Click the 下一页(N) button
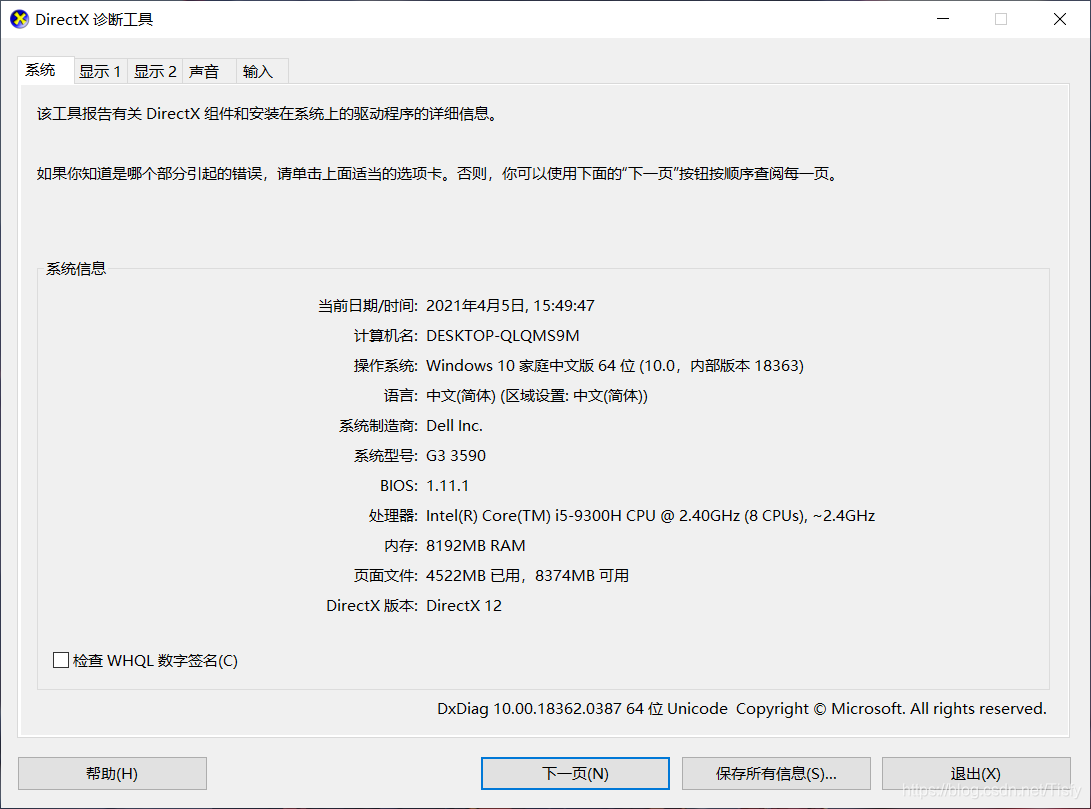 coord(575,774)
